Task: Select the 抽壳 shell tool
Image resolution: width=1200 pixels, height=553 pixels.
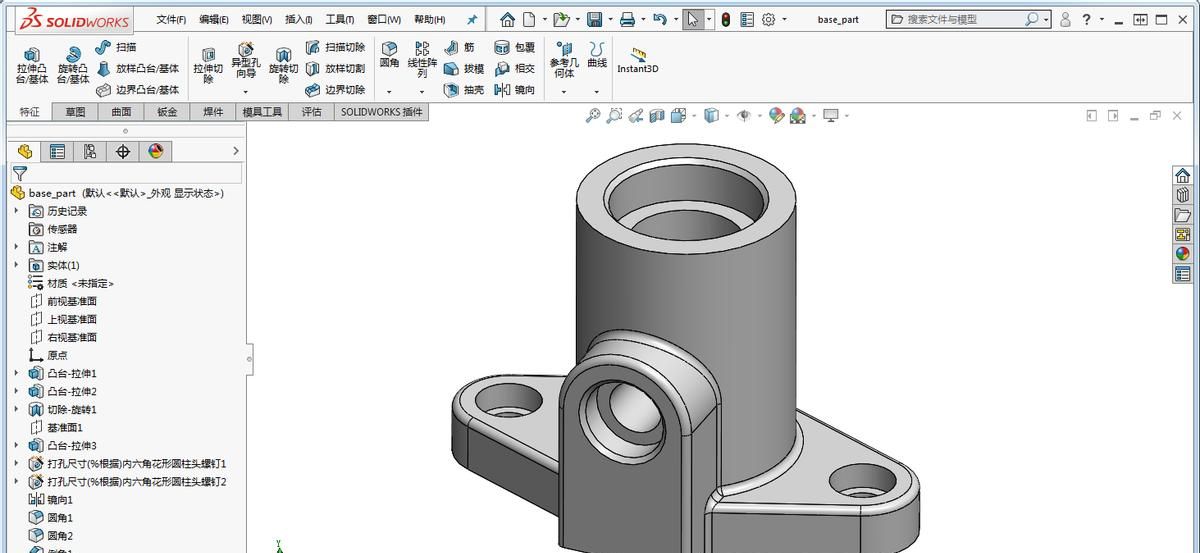Action: (x=464, y=89)
